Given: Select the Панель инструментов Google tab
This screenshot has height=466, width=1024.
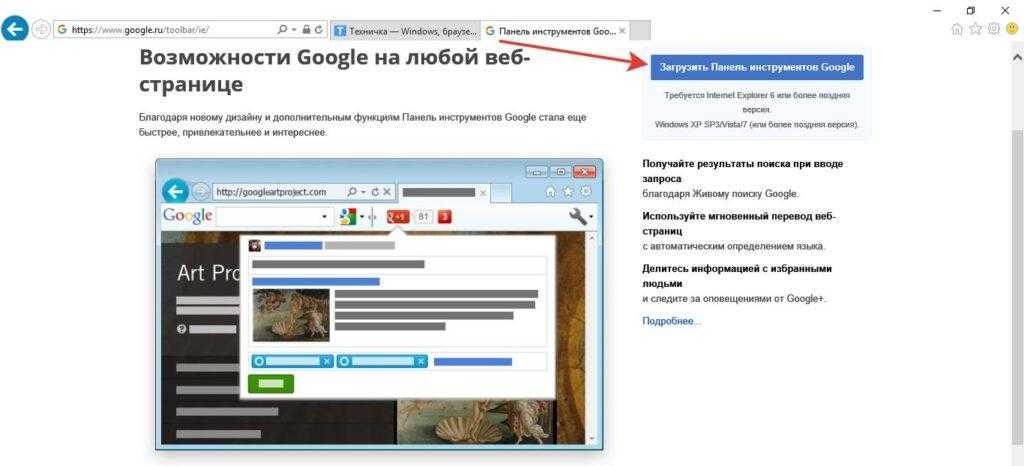Looking at the screenshot, I should click(550, 30).
